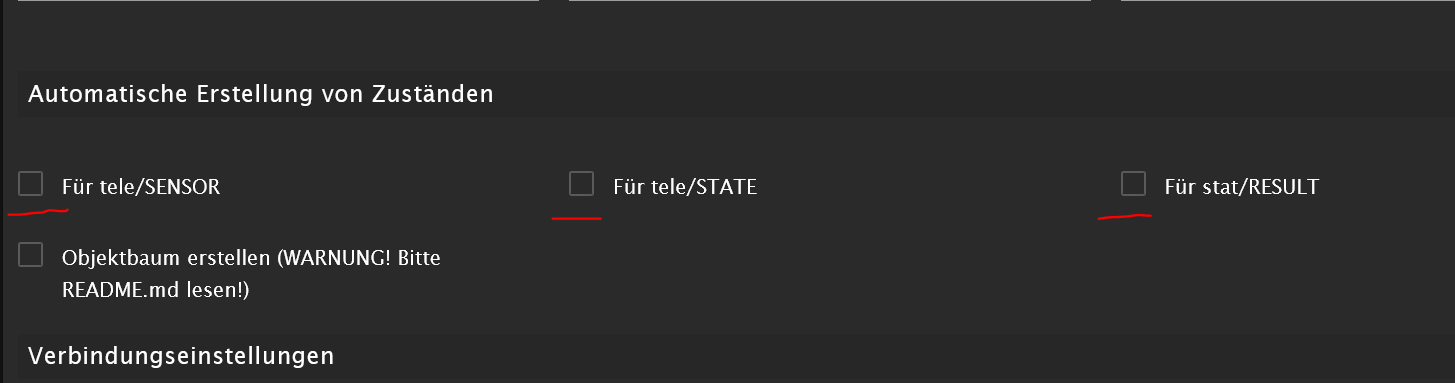Focus the leftmost input field at top
Image resolution: width=1455 pixels, height=383 pixels.
(279, 3)
